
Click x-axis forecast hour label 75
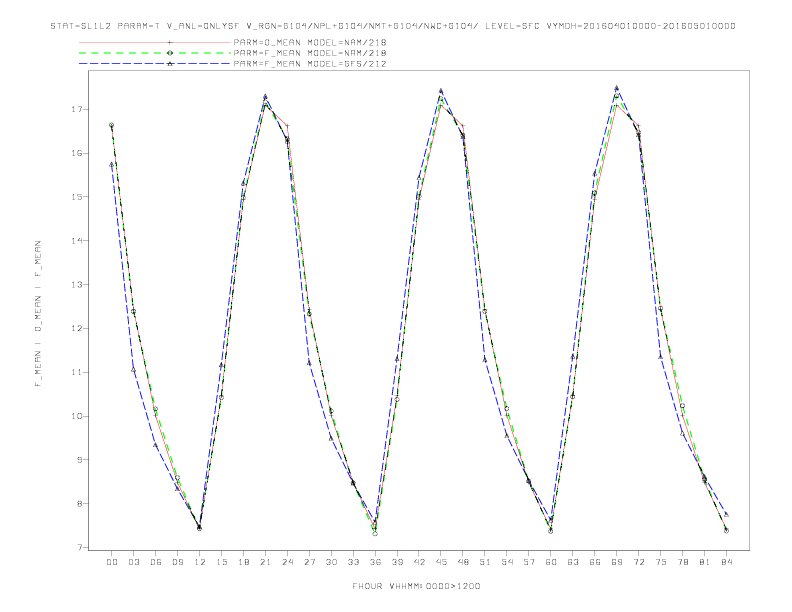(x=661, y=562)
